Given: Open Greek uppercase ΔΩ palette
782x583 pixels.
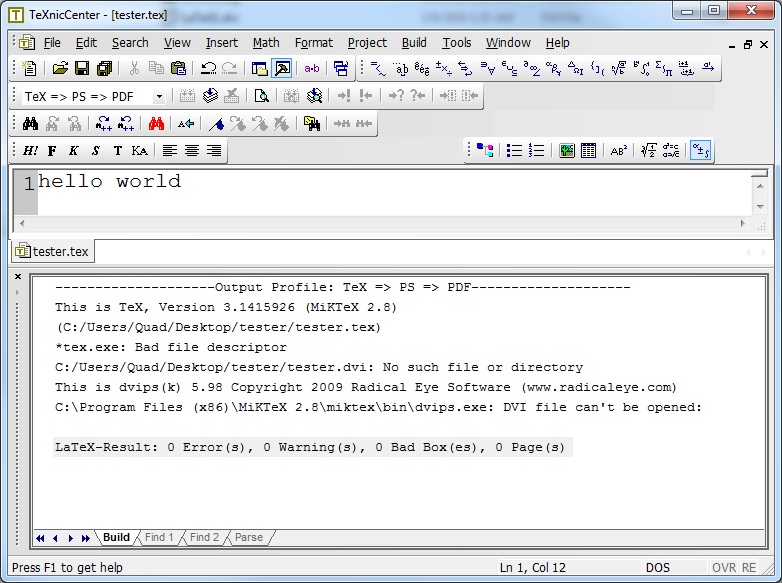Looking at the screenshot, I should [576, 68].
